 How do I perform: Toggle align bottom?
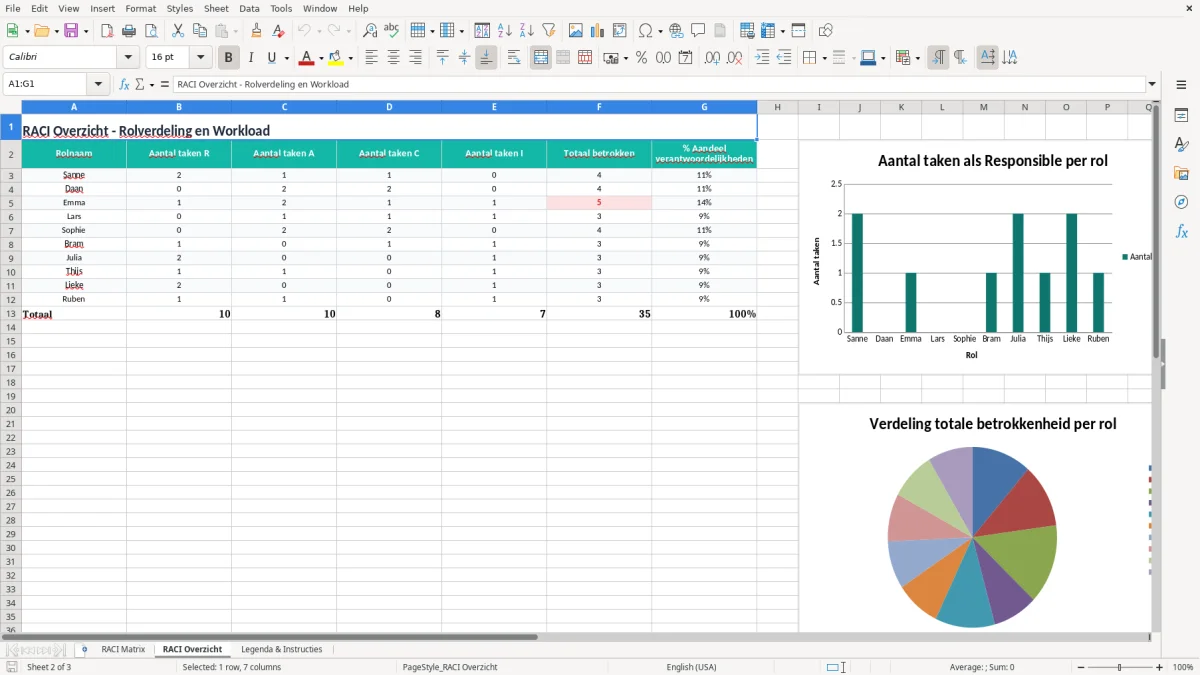[486, 58]
